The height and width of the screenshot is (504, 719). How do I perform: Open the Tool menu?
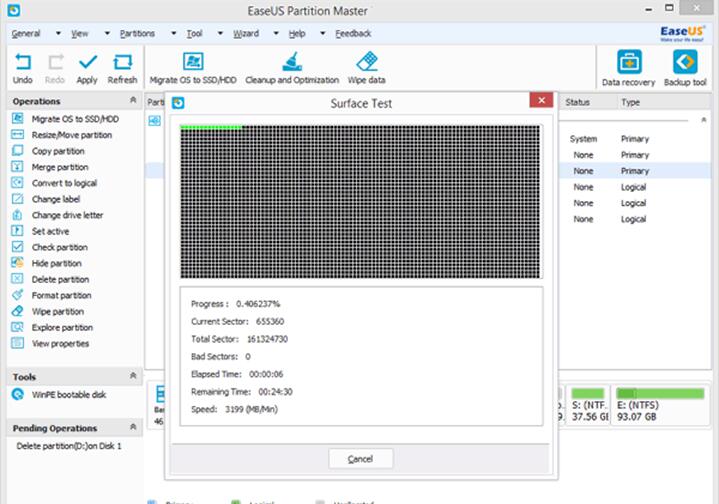click(x=194, y=33)
